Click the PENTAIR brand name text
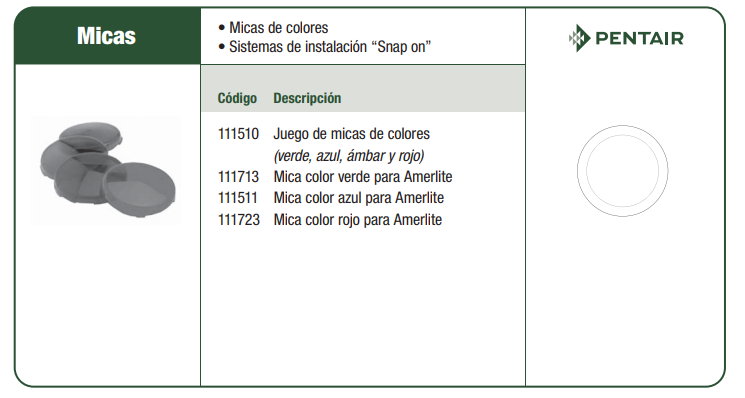745x398 pixels. tap(639, 38)
